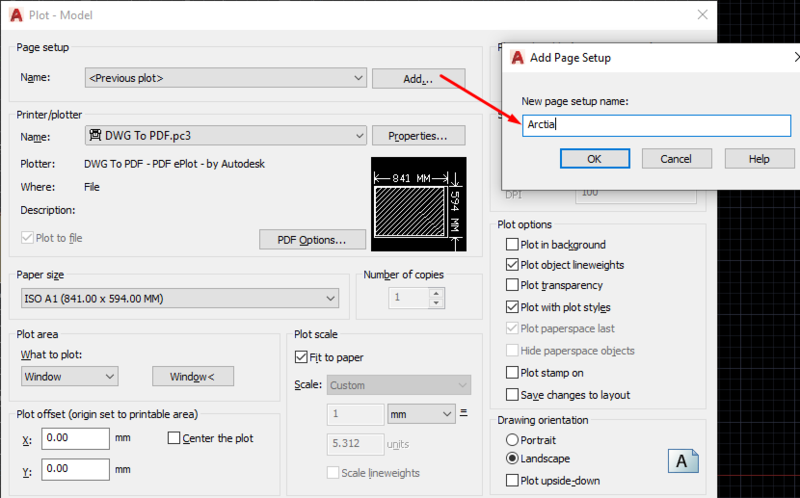Increase number of copies with up arrow
The width and height of the screenshot is (800, 498).
pos(436,293)
